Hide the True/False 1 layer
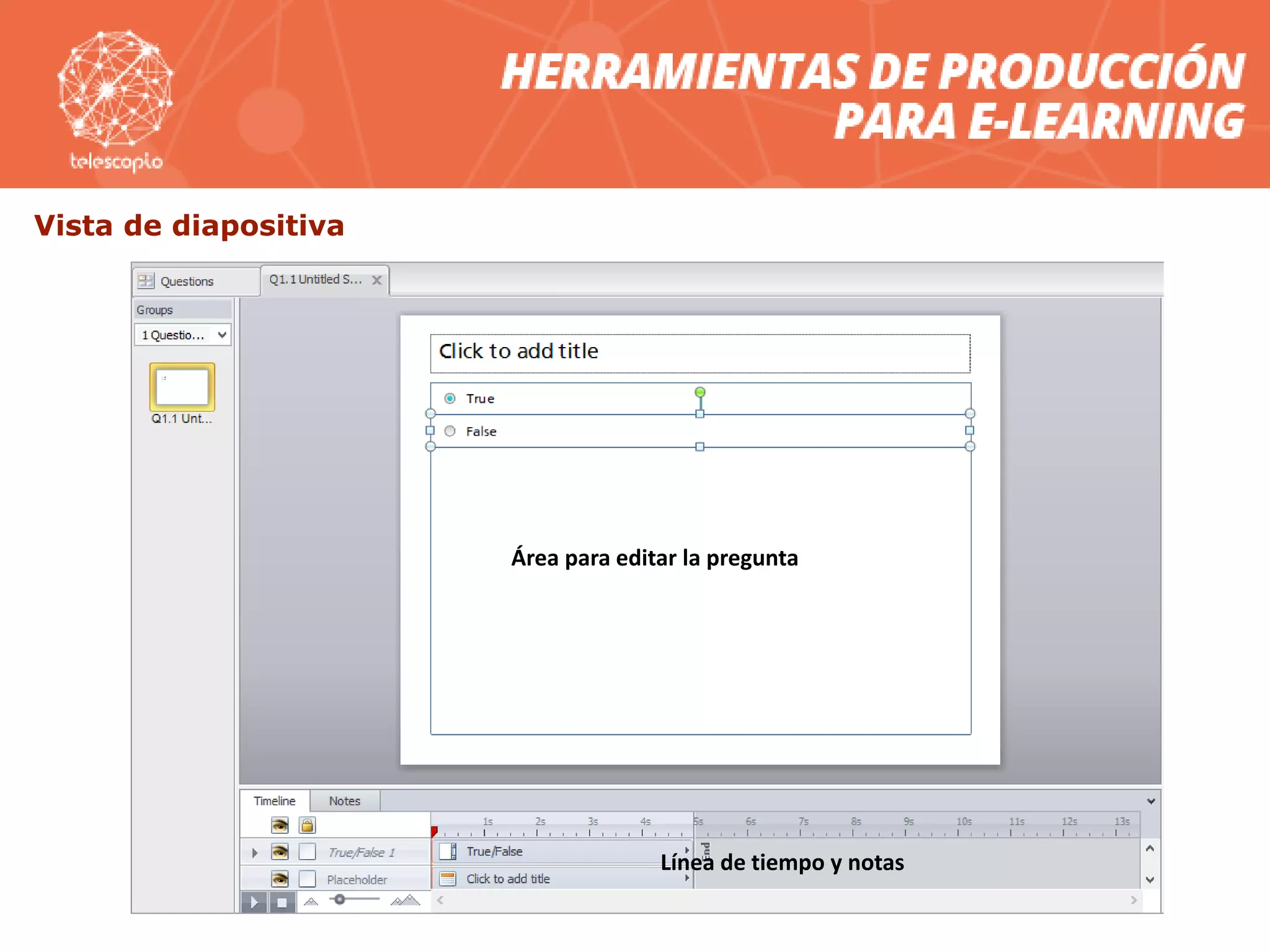 (280, 852)
